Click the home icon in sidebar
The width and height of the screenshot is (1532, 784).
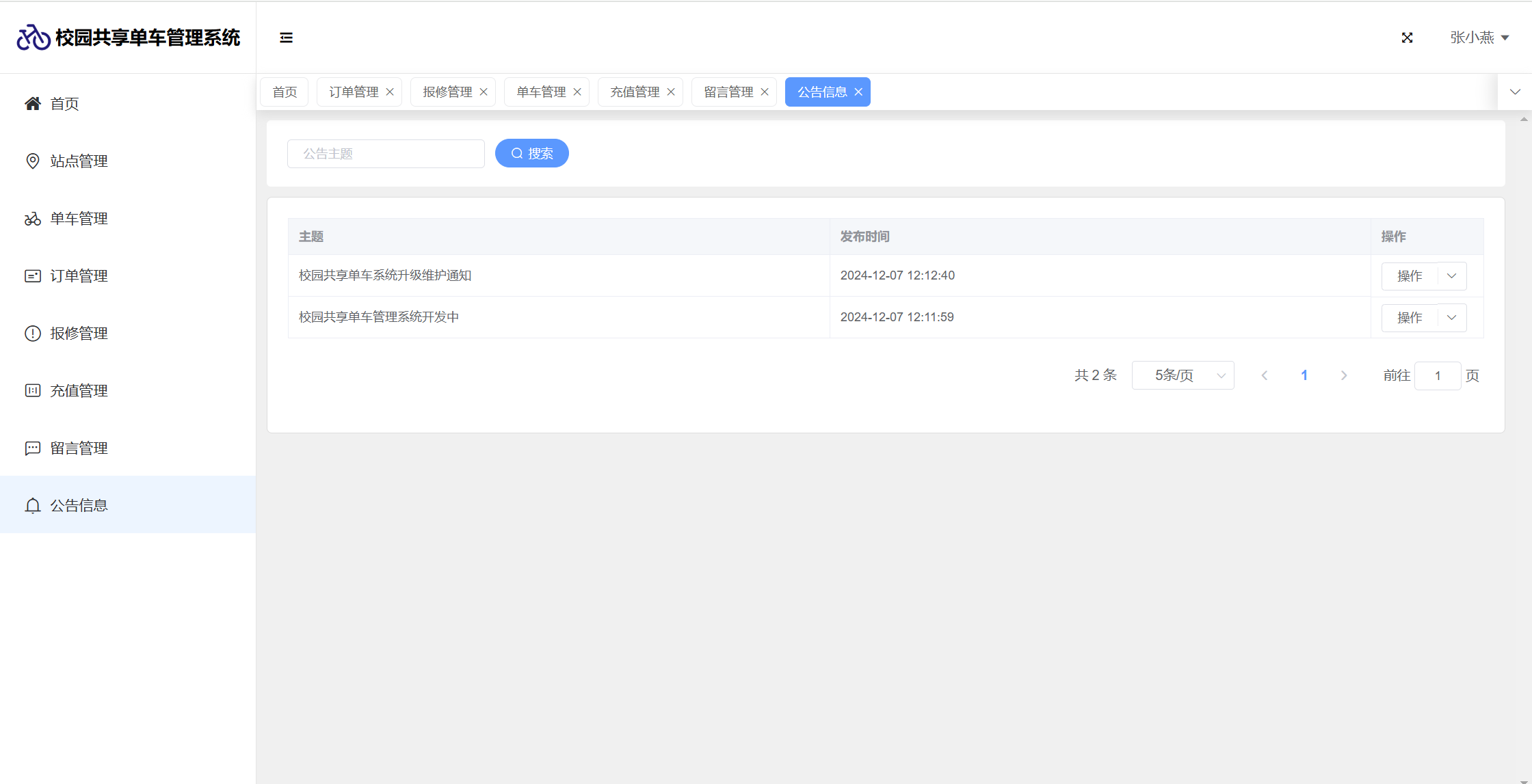tap(32, 103)
